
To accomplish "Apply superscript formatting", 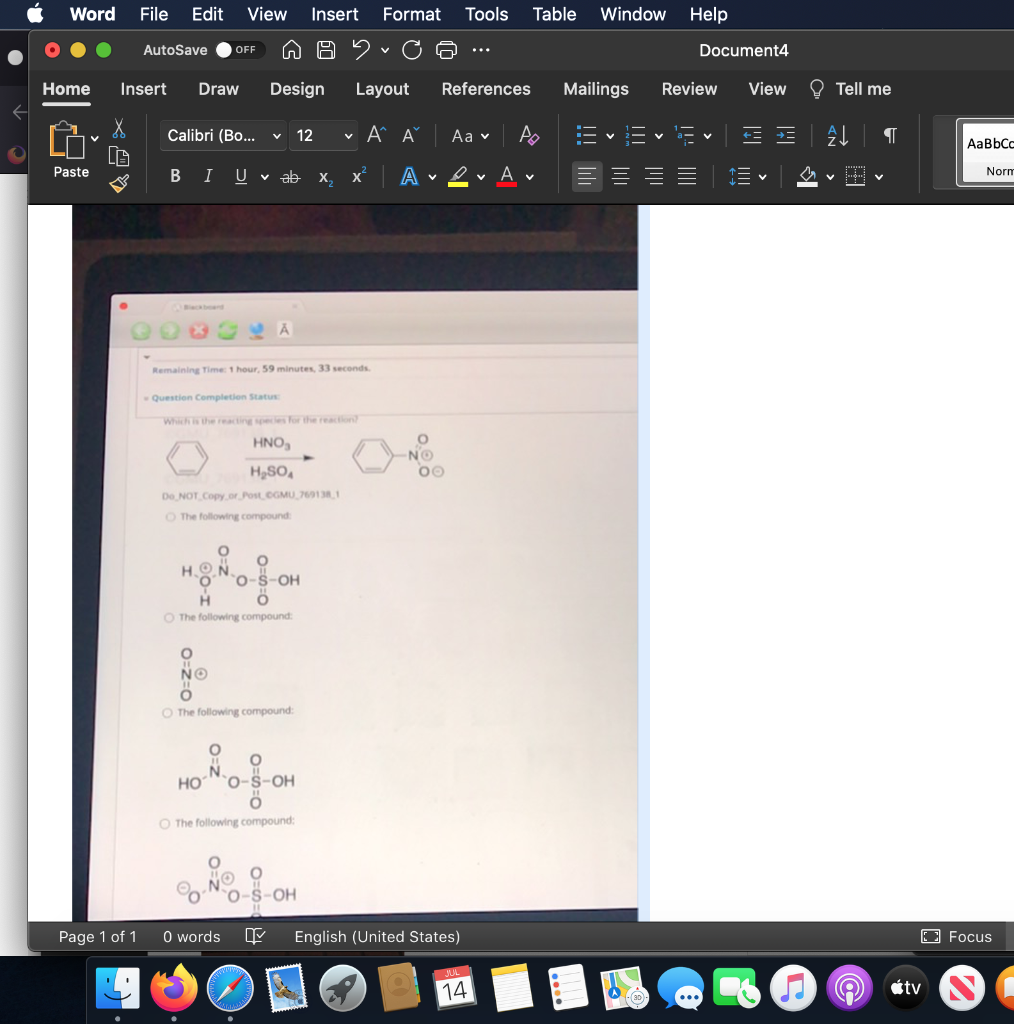I will tap(356, 176).
